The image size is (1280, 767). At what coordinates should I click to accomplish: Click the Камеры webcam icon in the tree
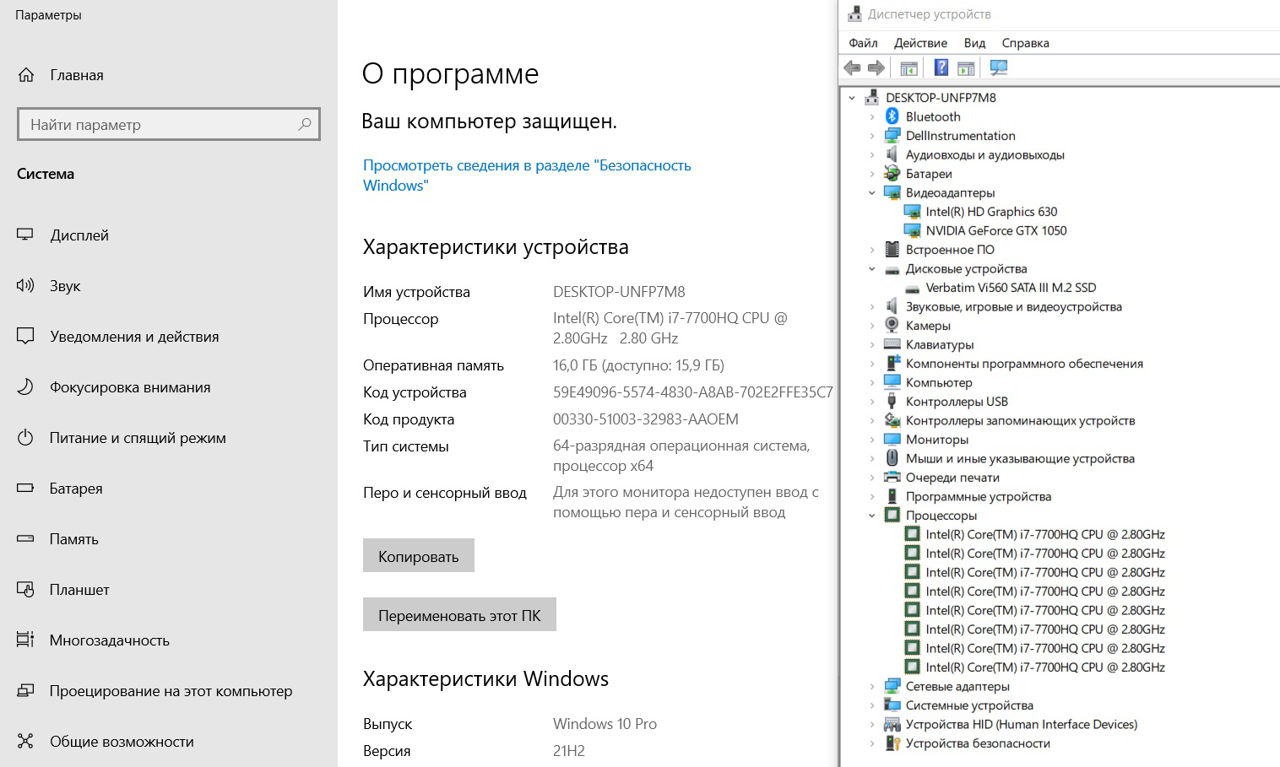tap(892, 326)
